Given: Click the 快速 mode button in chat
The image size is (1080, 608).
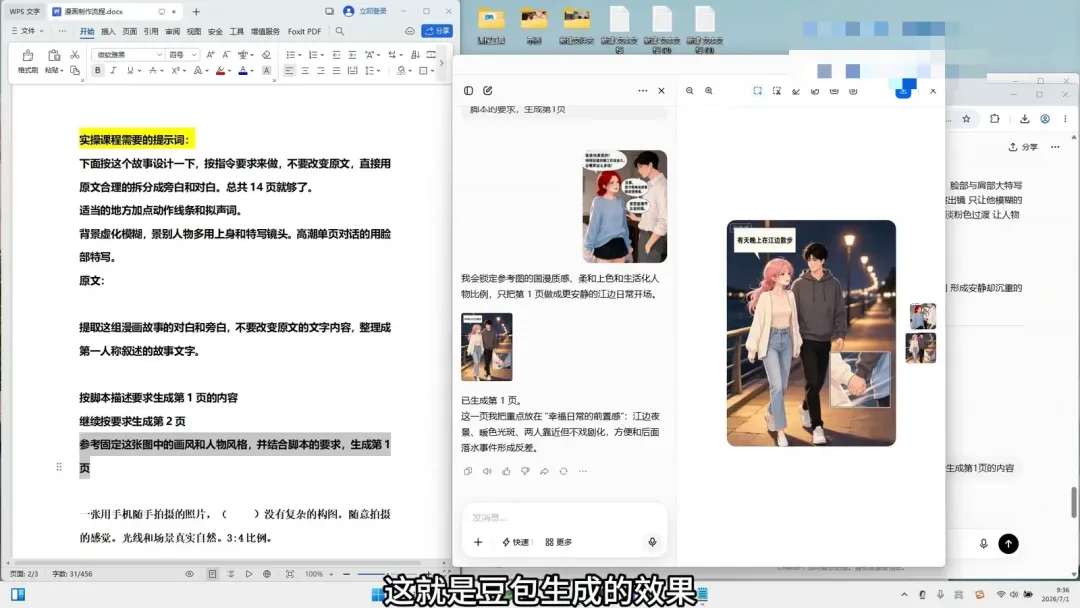Looking at the screenshot, I should pyautogui.click(x=516, y=542).
